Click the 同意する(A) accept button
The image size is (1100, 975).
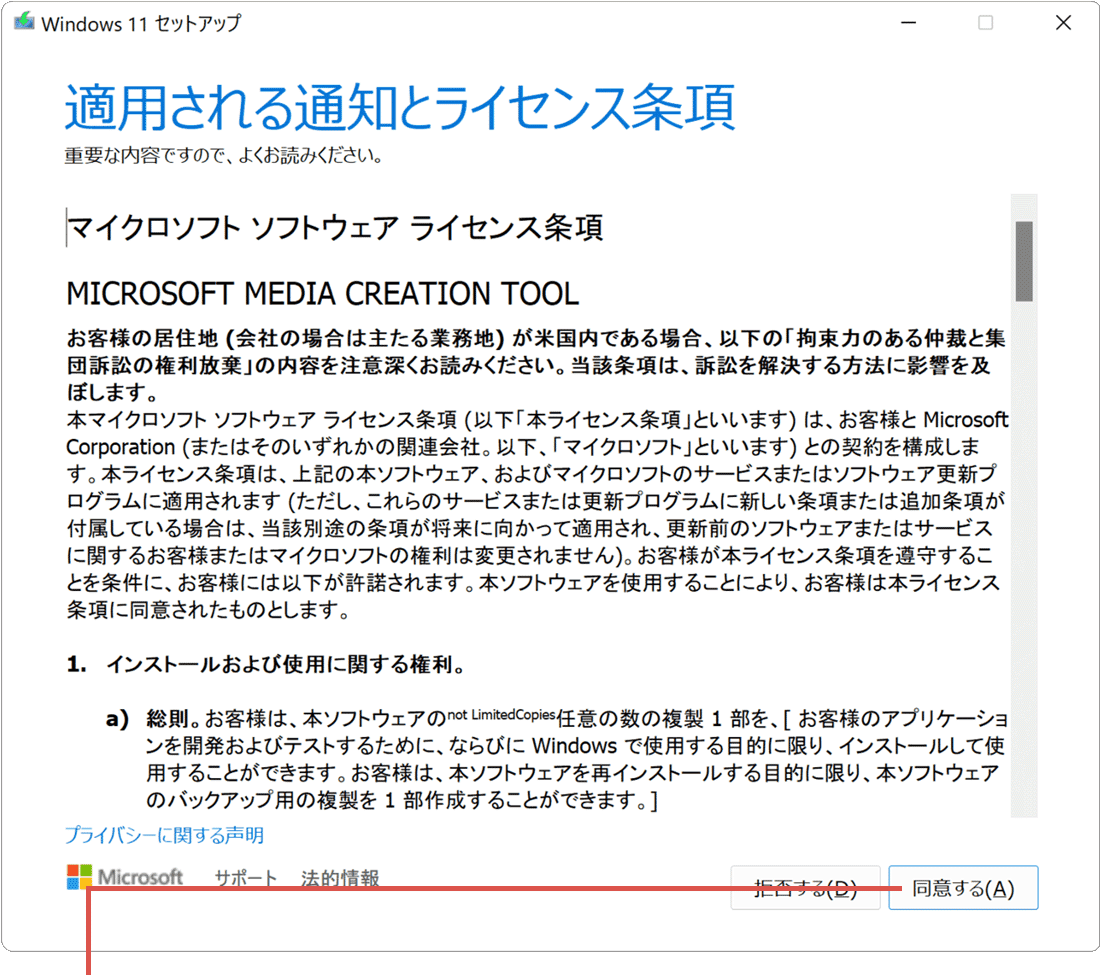962,887
